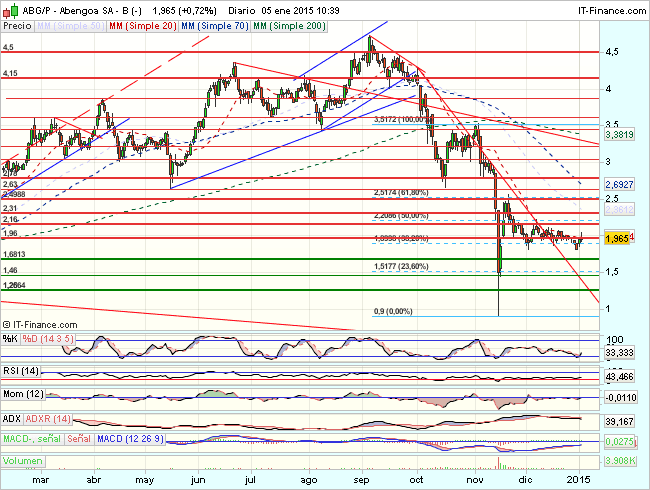Click the RSI (14) indicator label
650x490 pixels.
point(21,371)
